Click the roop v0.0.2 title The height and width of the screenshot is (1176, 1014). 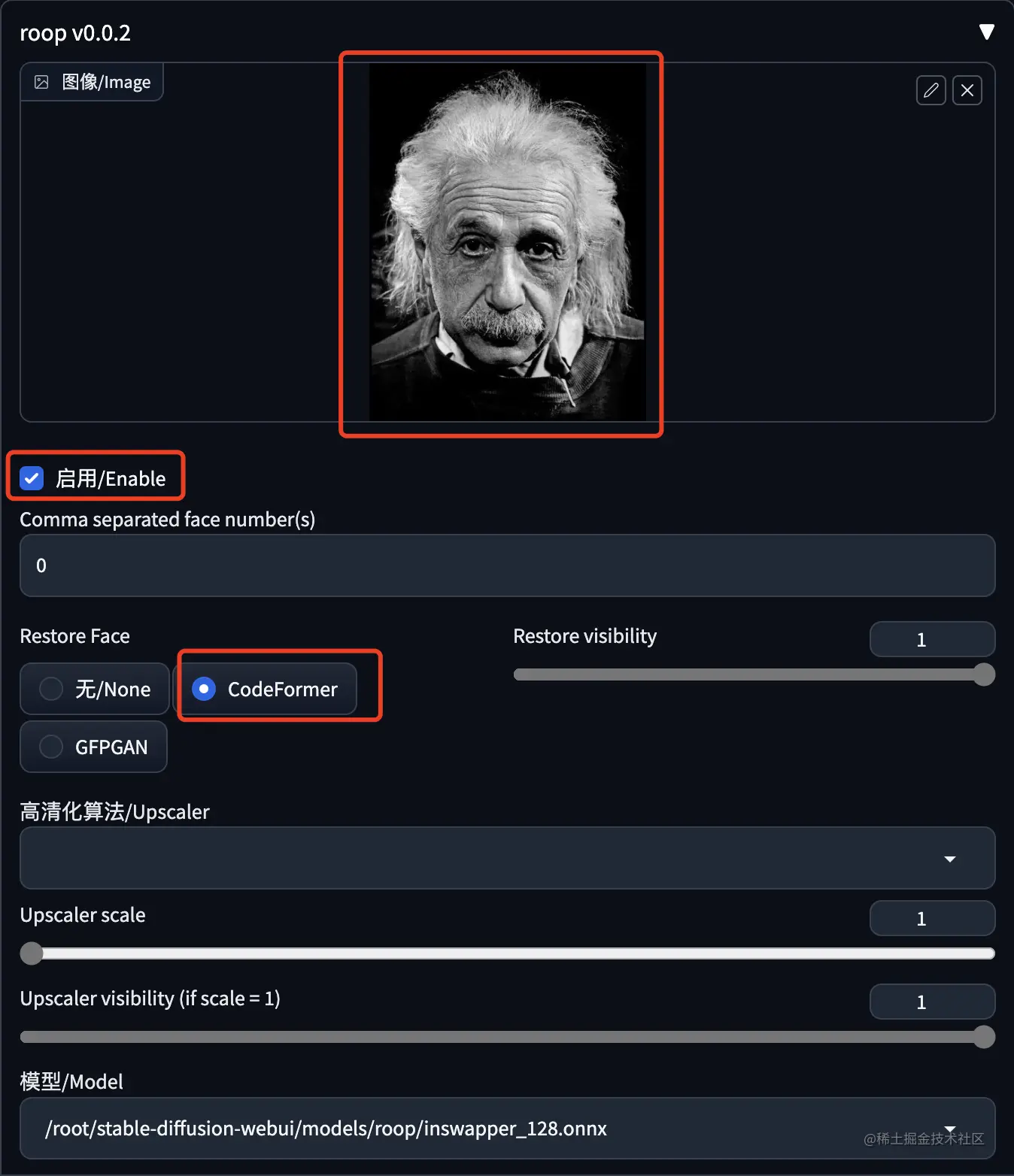(75, 33)
